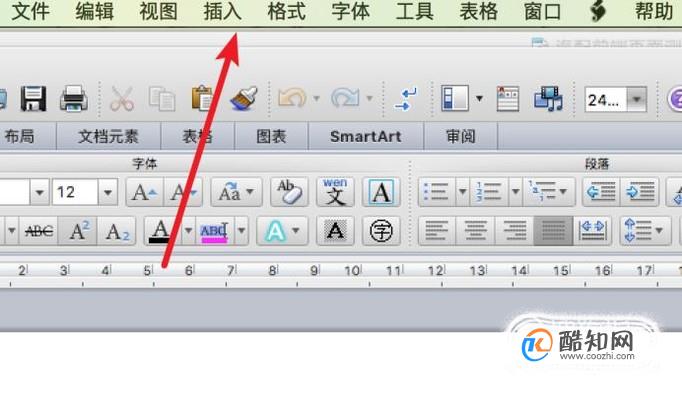Apply the pink text highlight color
This screenshot has width=682, height=399.
[x=214, y=231]
